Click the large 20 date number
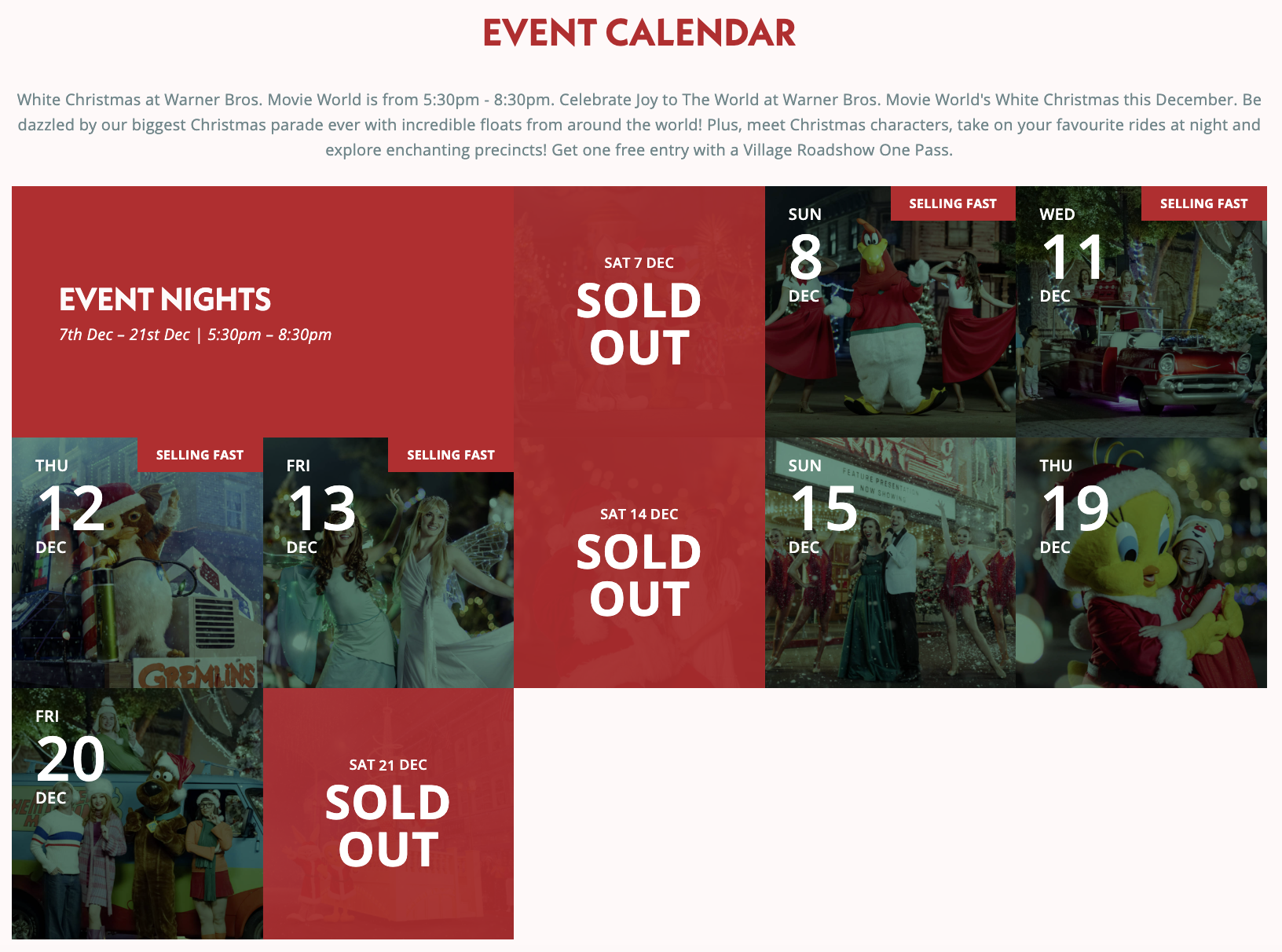 point(71,759)
